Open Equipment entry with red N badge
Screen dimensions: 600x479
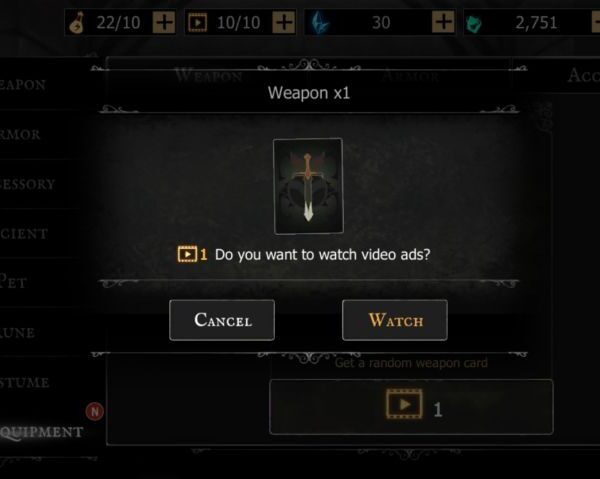(41, 432)
